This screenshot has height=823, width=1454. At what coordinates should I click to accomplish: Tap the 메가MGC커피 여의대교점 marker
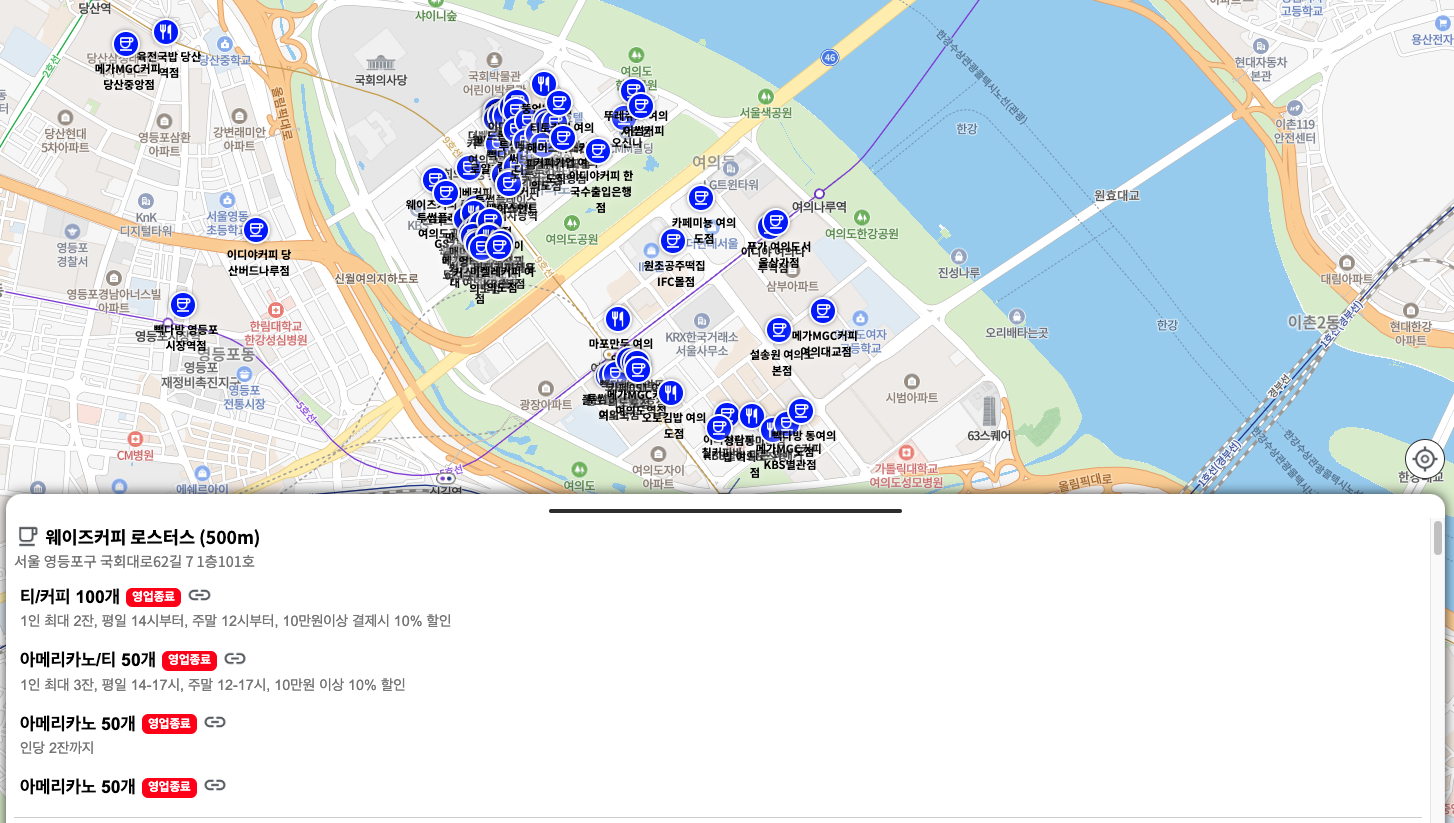(823, 311)
